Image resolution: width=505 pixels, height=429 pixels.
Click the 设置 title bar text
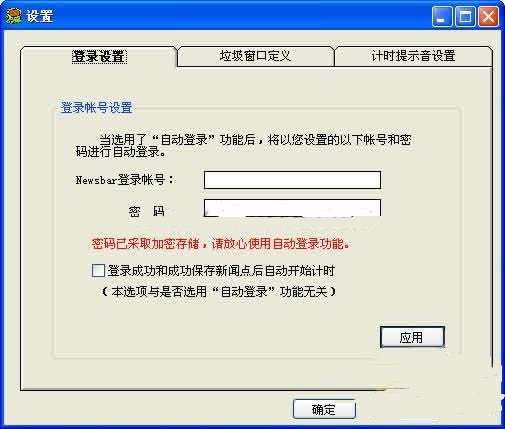(x=40, y=16)
